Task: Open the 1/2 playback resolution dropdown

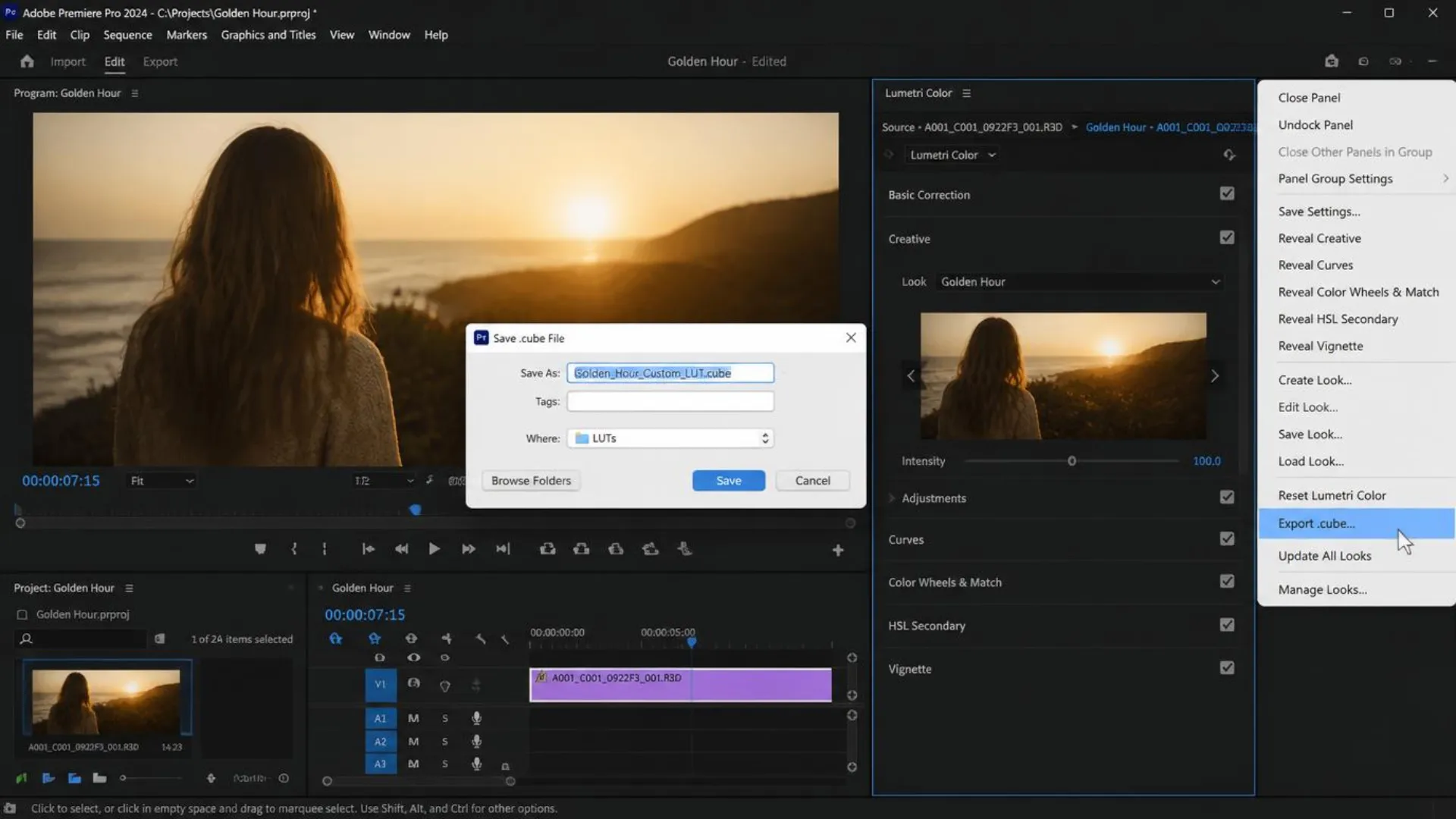Action: click(x=384, y=481)
